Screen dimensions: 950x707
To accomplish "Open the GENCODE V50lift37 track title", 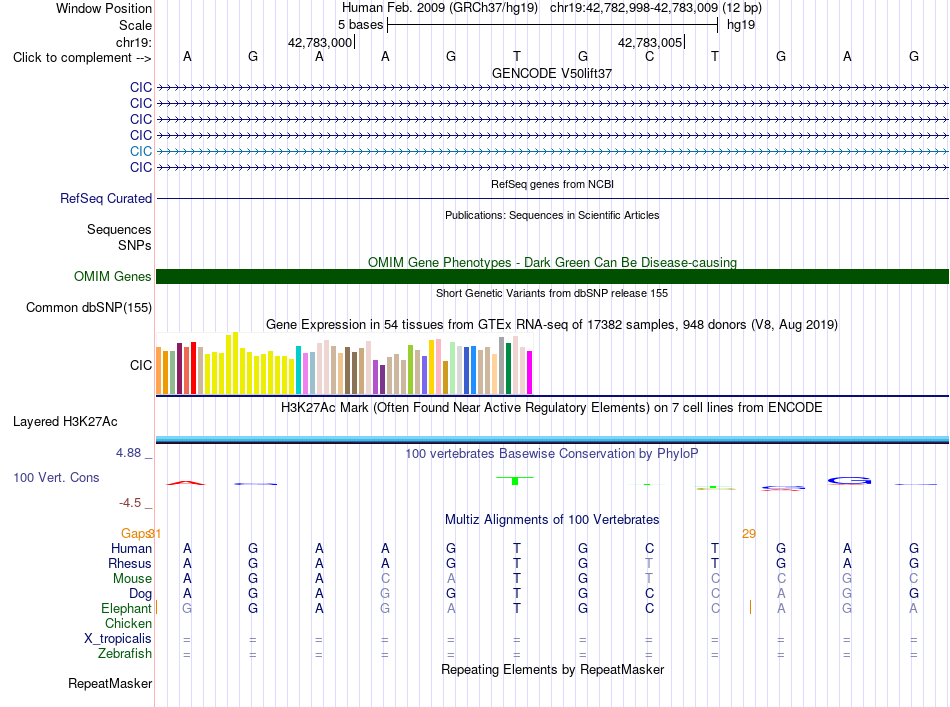I will click(x=552, y=73).
